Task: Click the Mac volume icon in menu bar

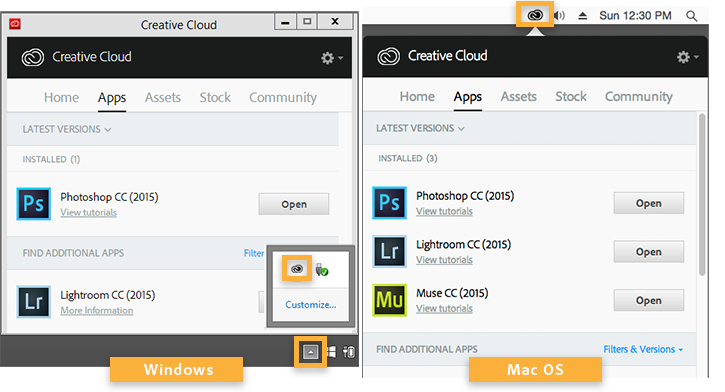Action: [559, 16]
